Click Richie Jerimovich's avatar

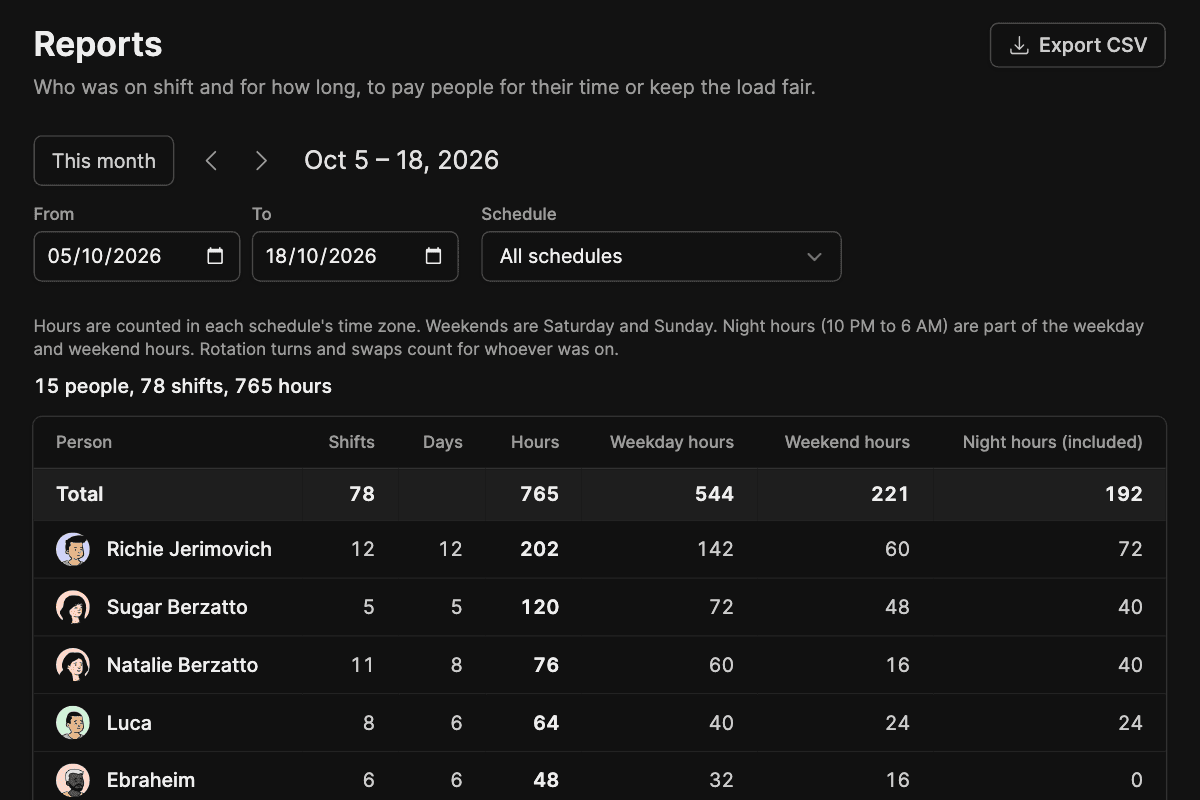[x=73, y=549]
